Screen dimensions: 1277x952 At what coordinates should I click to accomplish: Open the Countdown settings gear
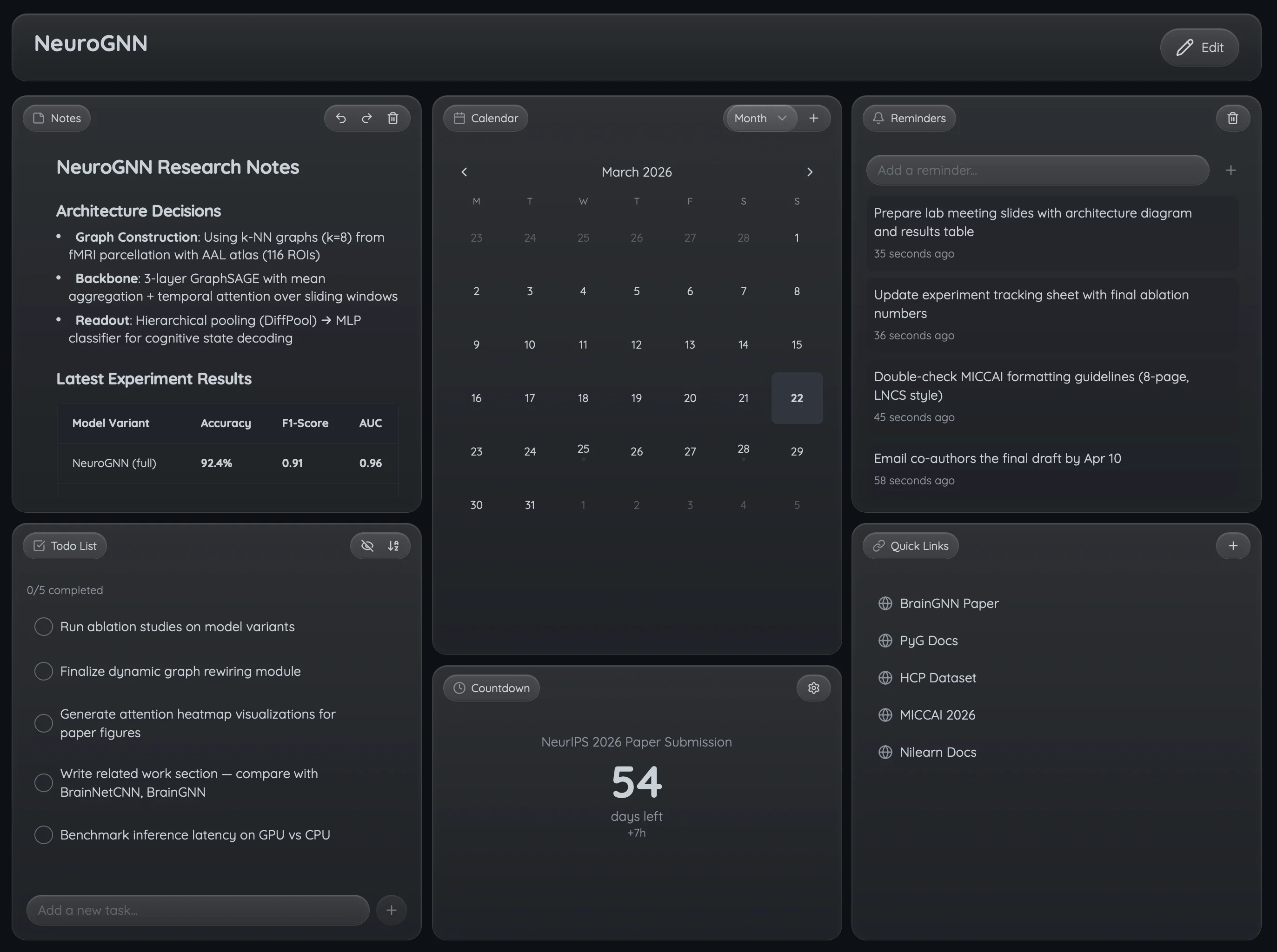(813, 688)
